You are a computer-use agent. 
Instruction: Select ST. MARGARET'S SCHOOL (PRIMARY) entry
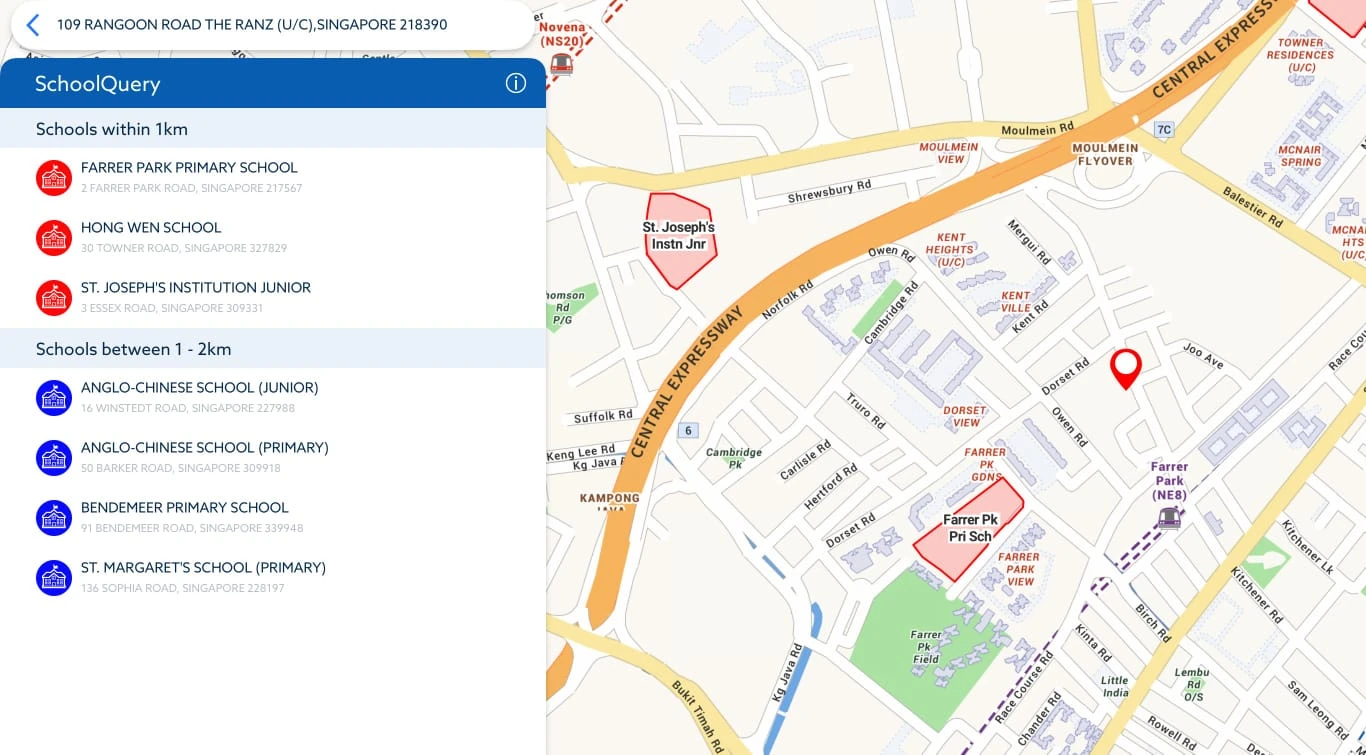pyautogui.click(x=273, y=578)
